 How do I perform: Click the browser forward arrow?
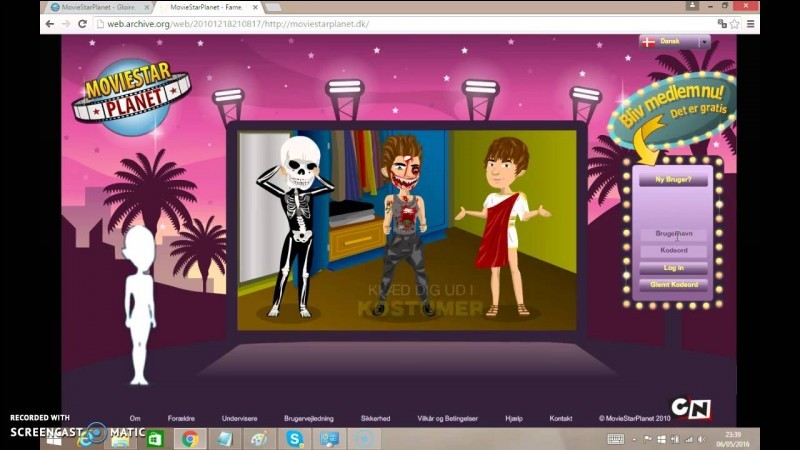(x=66, y=24)
